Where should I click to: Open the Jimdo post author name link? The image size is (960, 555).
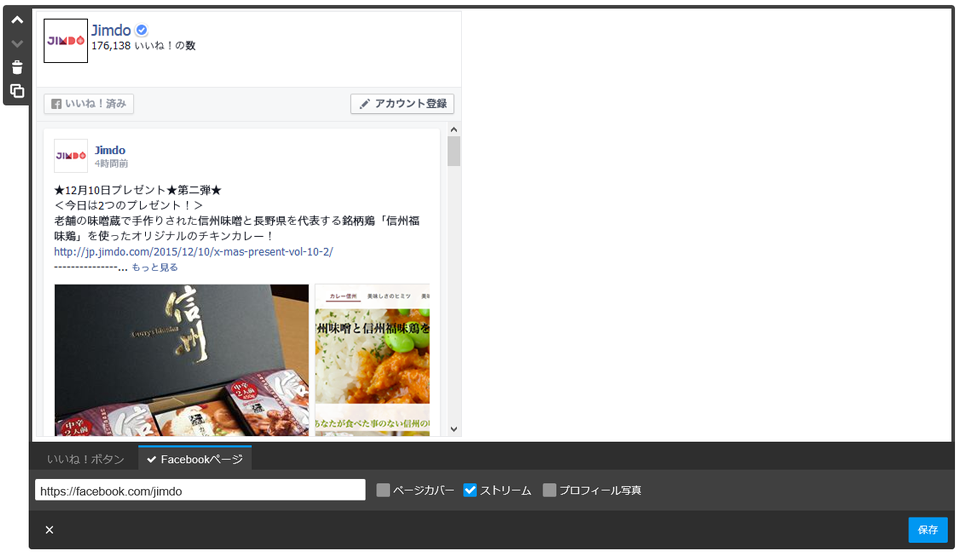point(110,150)
